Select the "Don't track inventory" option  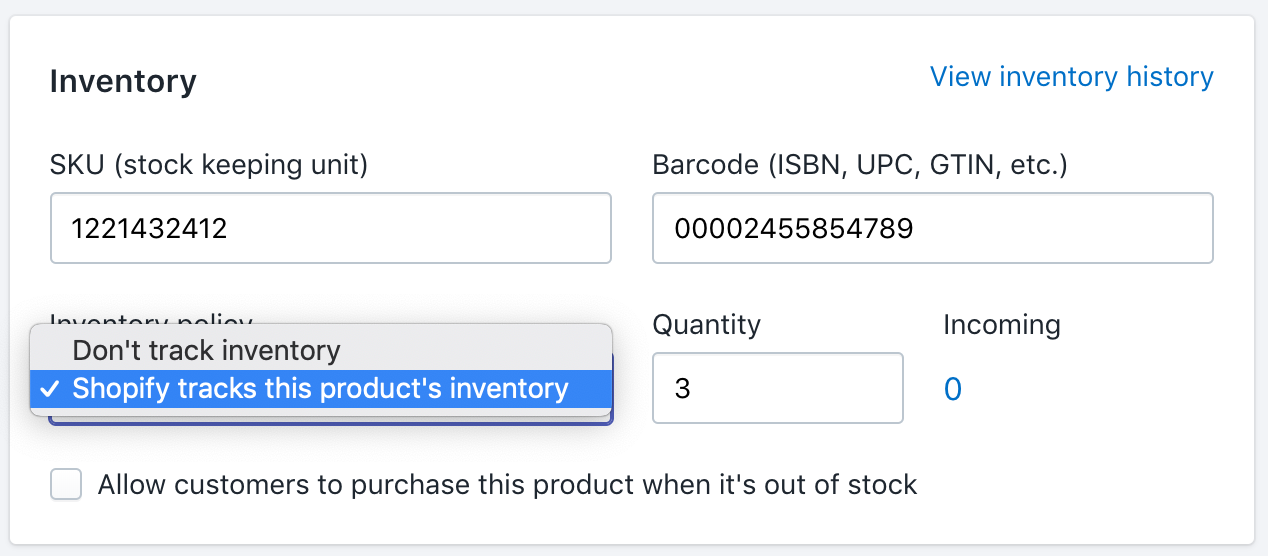point(206,351)
